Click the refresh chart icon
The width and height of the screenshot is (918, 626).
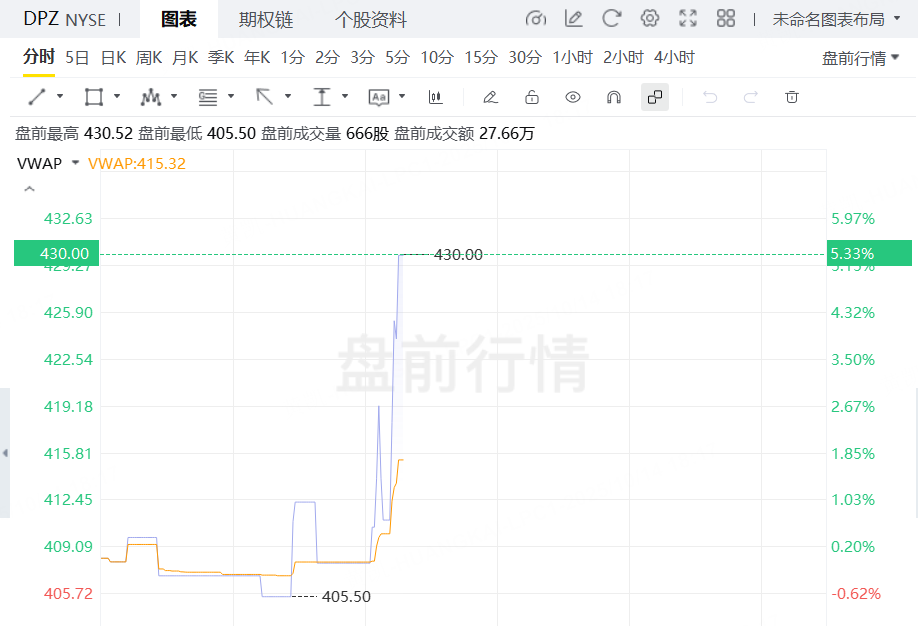pyautogui.click(x=612, y=18)
